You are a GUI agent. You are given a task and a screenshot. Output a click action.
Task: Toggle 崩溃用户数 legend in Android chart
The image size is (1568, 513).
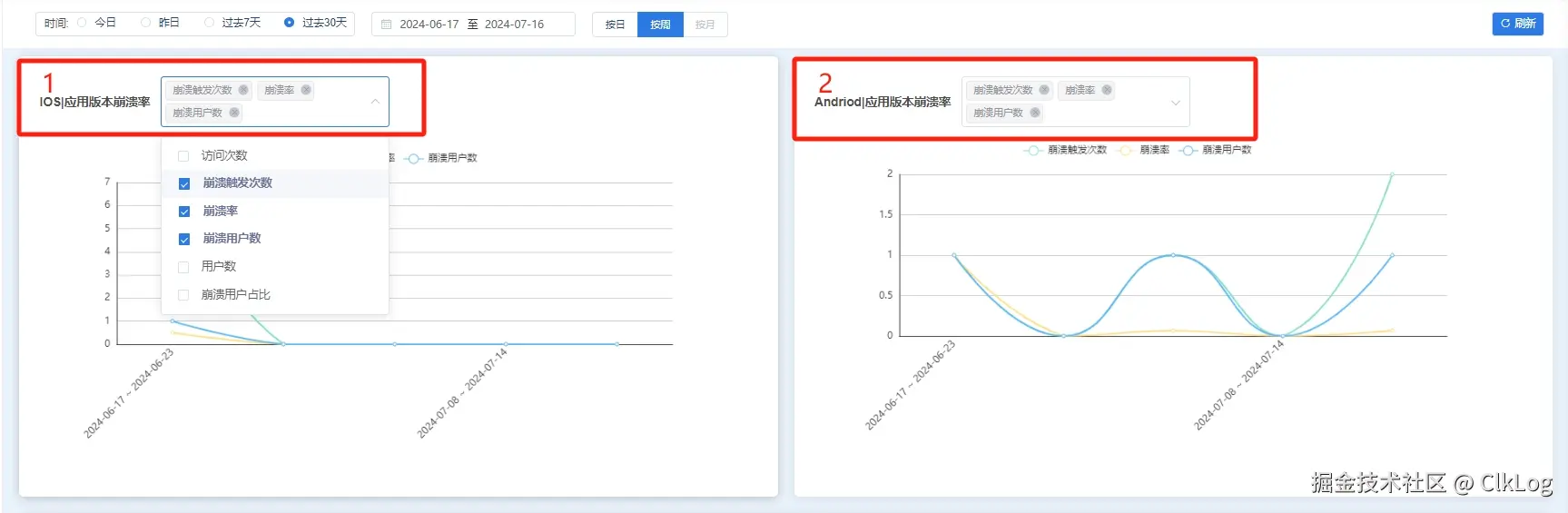[x=1215, y=150]
